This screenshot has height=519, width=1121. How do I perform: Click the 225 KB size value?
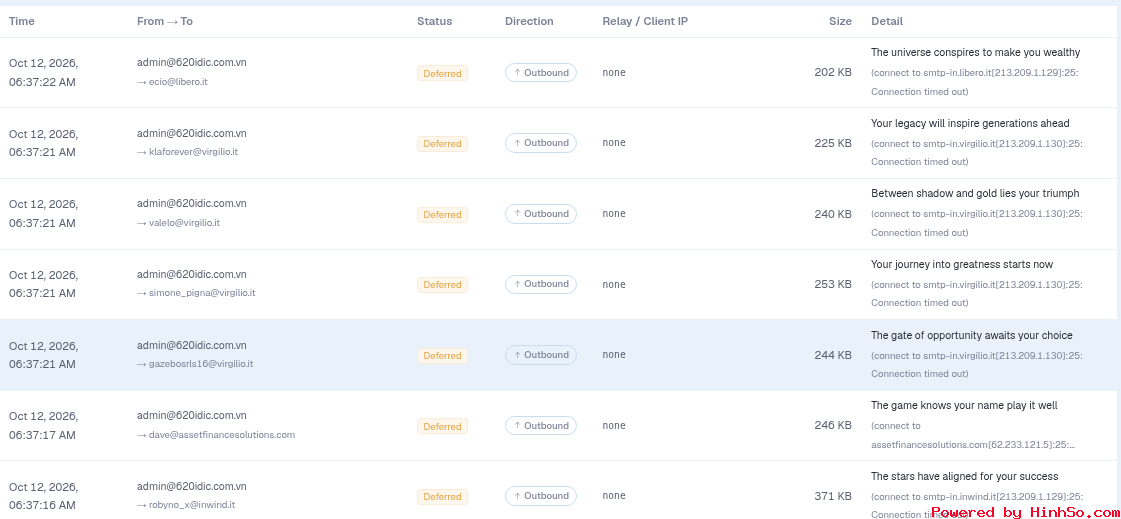(833, 143)
